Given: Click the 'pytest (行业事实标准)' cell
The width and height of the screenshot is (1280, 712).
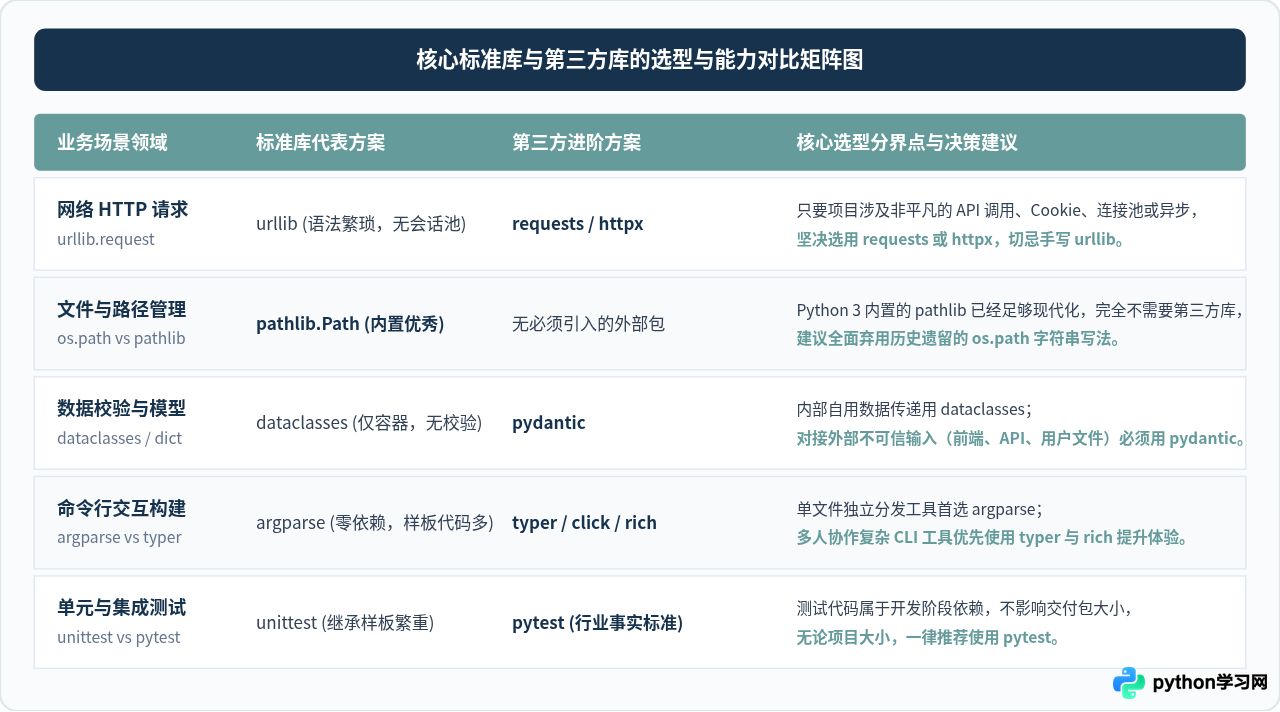Looking at the screenshot, I should point(597,623).
